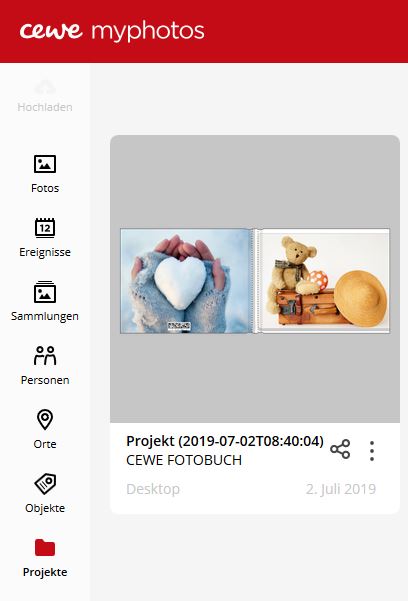The image size is (408, 601).
Task: Click the Ereignisse text label
Action: [45, 252]
